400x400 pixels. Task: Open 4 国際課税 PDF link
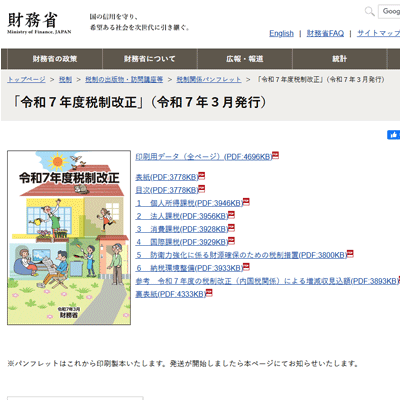tap(182, 242)
